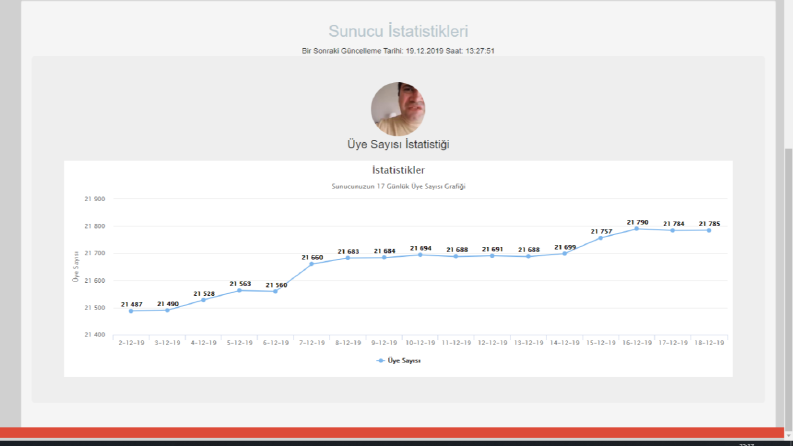Screen dimensions: 793x446
Task: Select the 21 683 data point
Action: coord(348,258)
